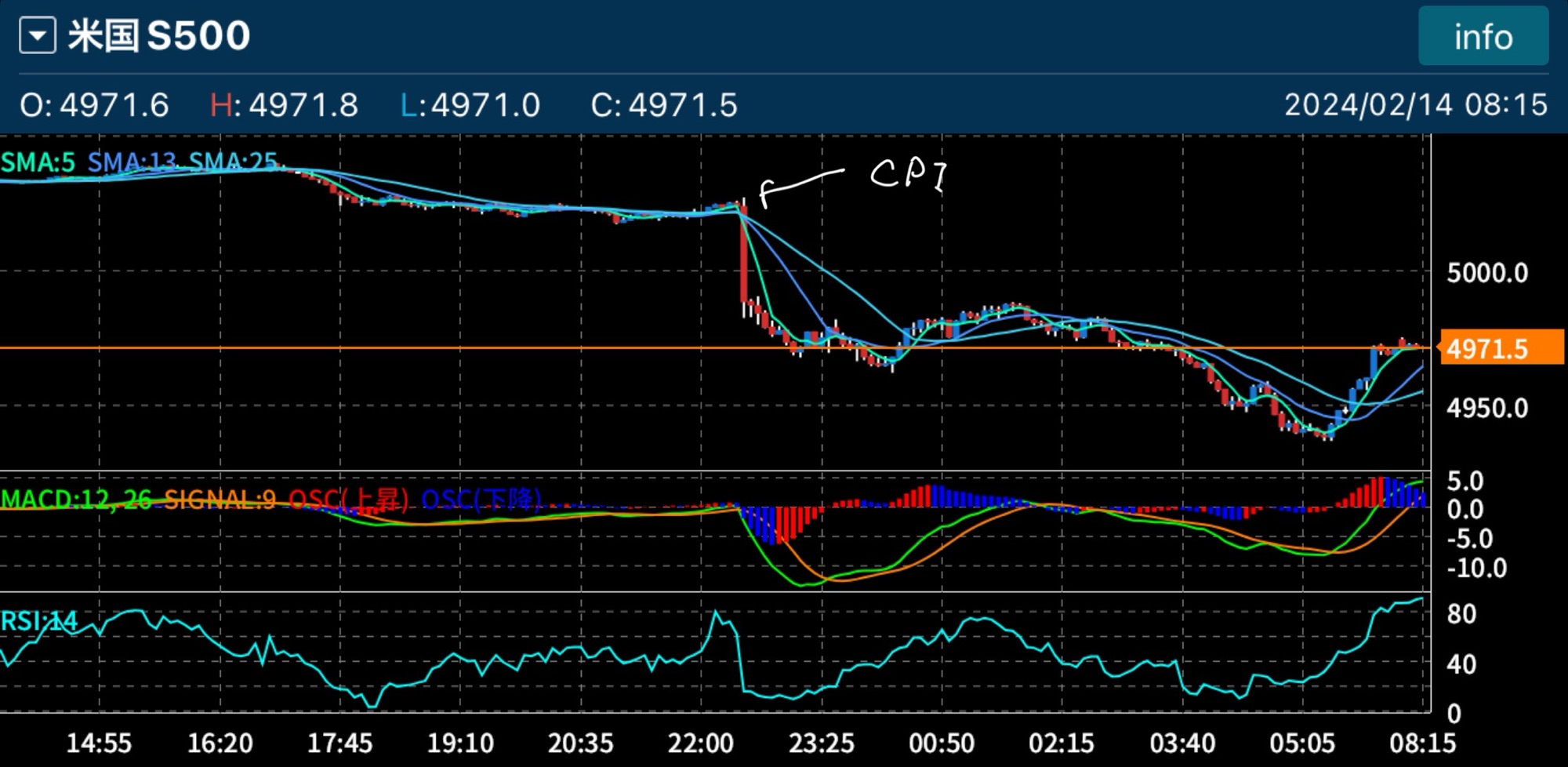Click the 22:00 time axis label
The image size is (1568, 767).
tap(700, 743)
